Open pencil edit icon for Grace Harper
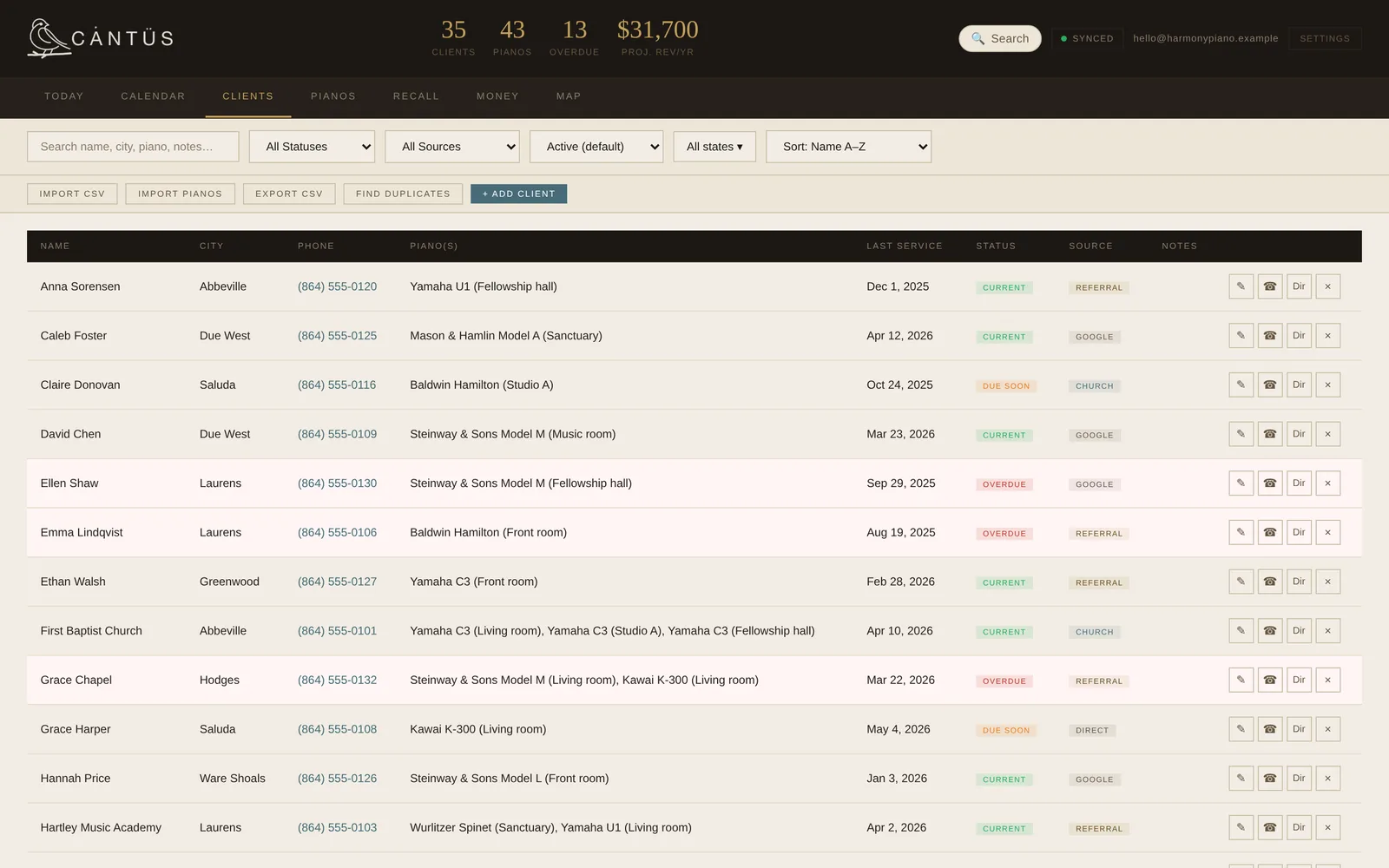Screen dimensions: 1389x868 (x=1241, y=729)
